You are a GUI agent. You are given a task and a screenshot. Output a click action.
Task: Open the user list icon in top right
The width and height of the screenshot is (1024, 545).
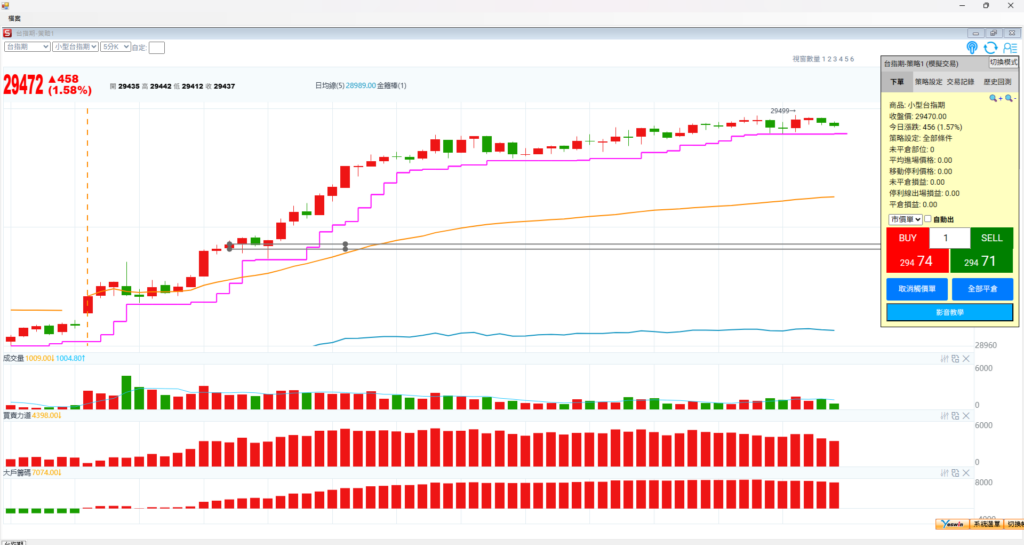click(x=1009, y=47)
